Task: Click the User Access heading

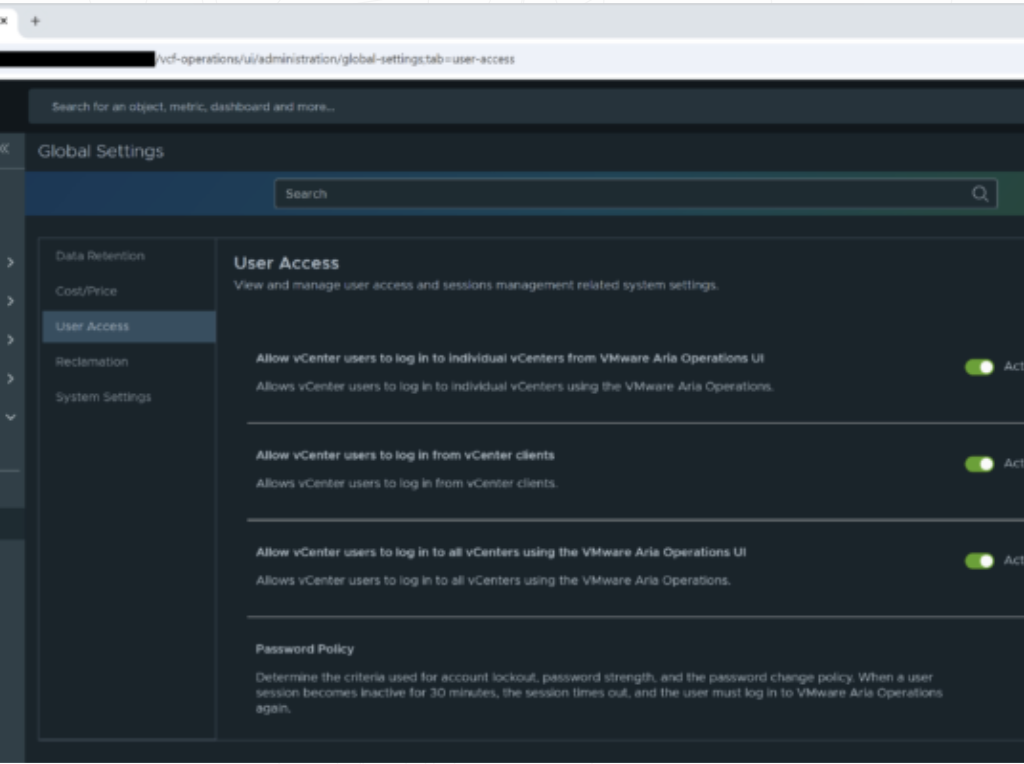Action: point(286,263)
